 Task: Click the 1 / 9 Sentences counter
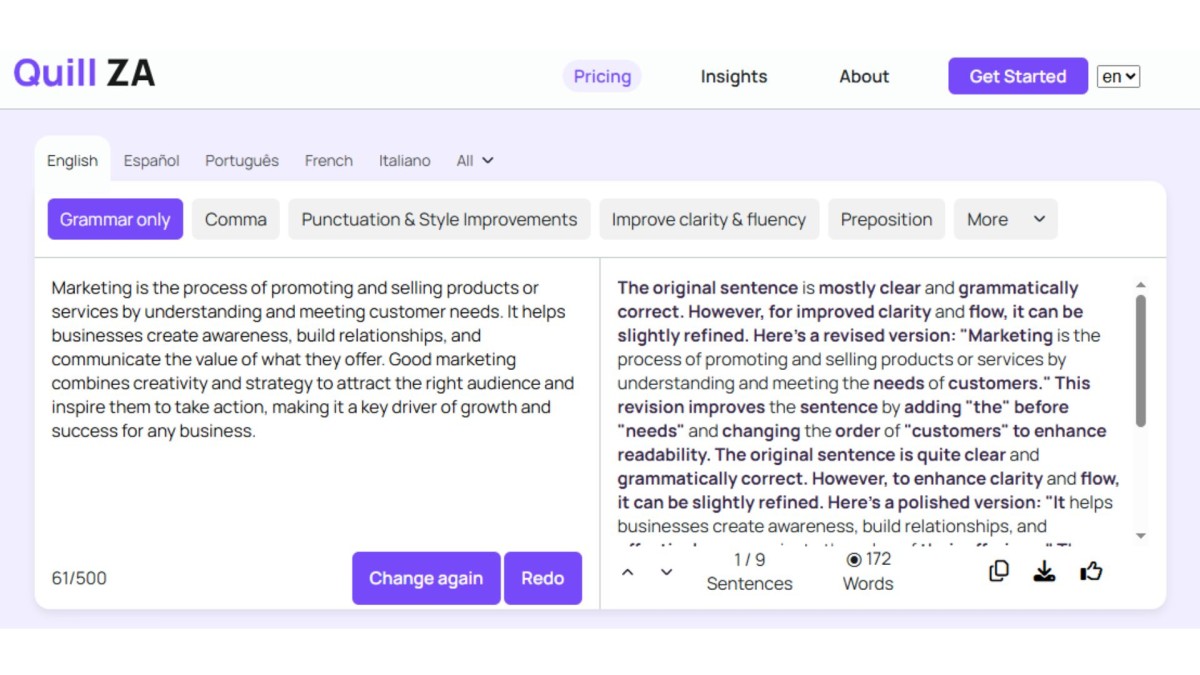749,572
